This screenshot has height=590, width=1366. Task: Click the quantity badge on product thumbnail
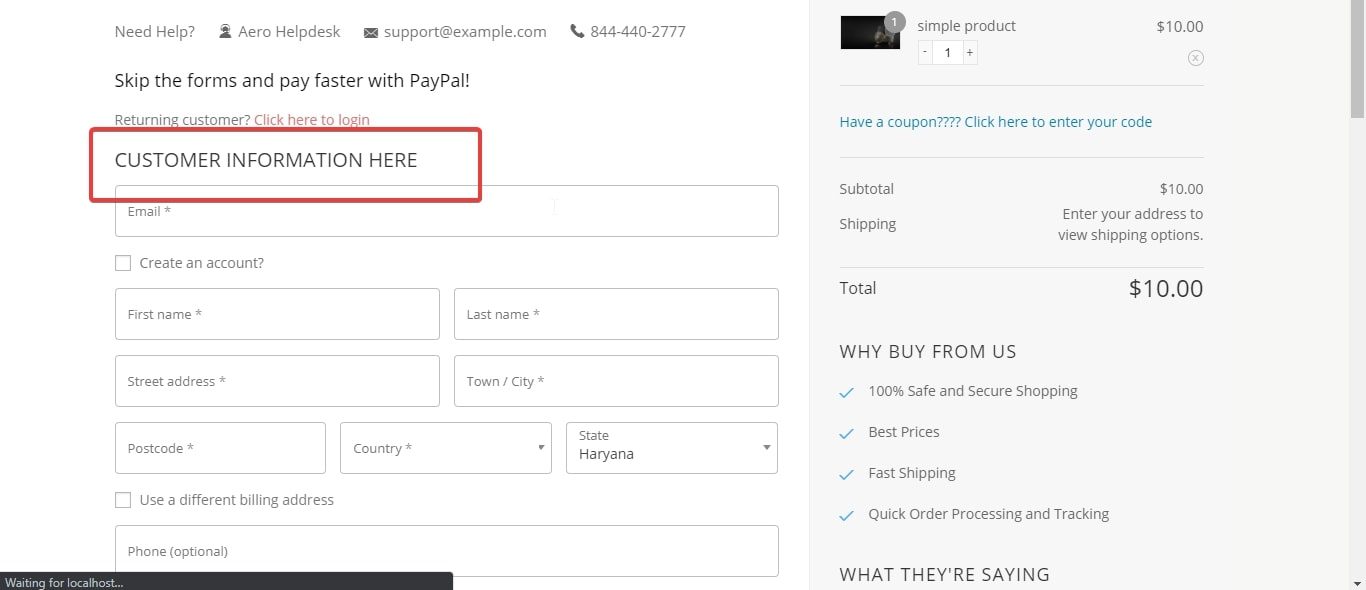[x=894, y=21]
